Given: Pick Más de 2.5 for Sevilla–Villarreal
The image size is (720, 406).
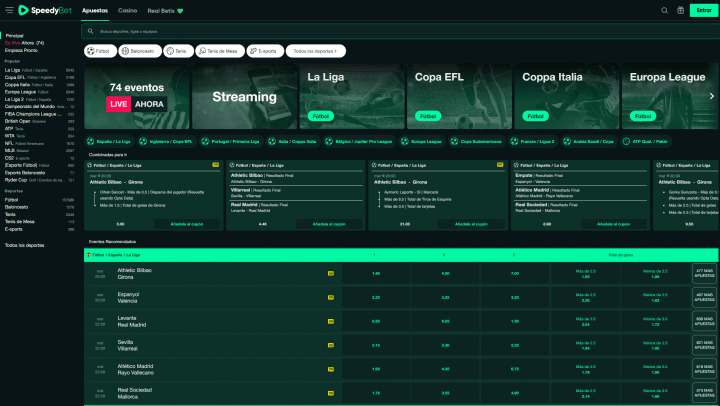Looking at the screenshot, I should [x=585, y=345].
